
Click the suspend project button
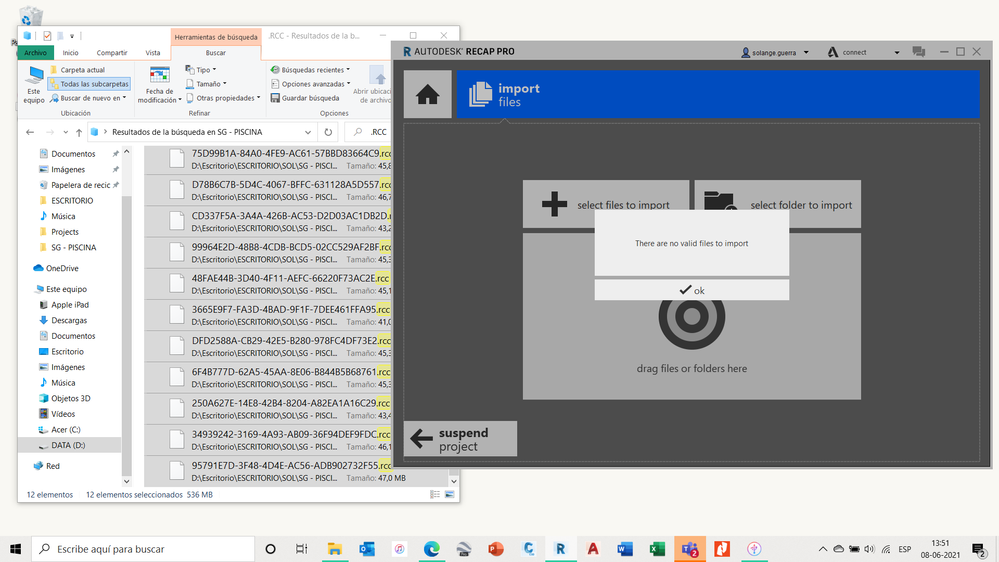click(461, 438)
